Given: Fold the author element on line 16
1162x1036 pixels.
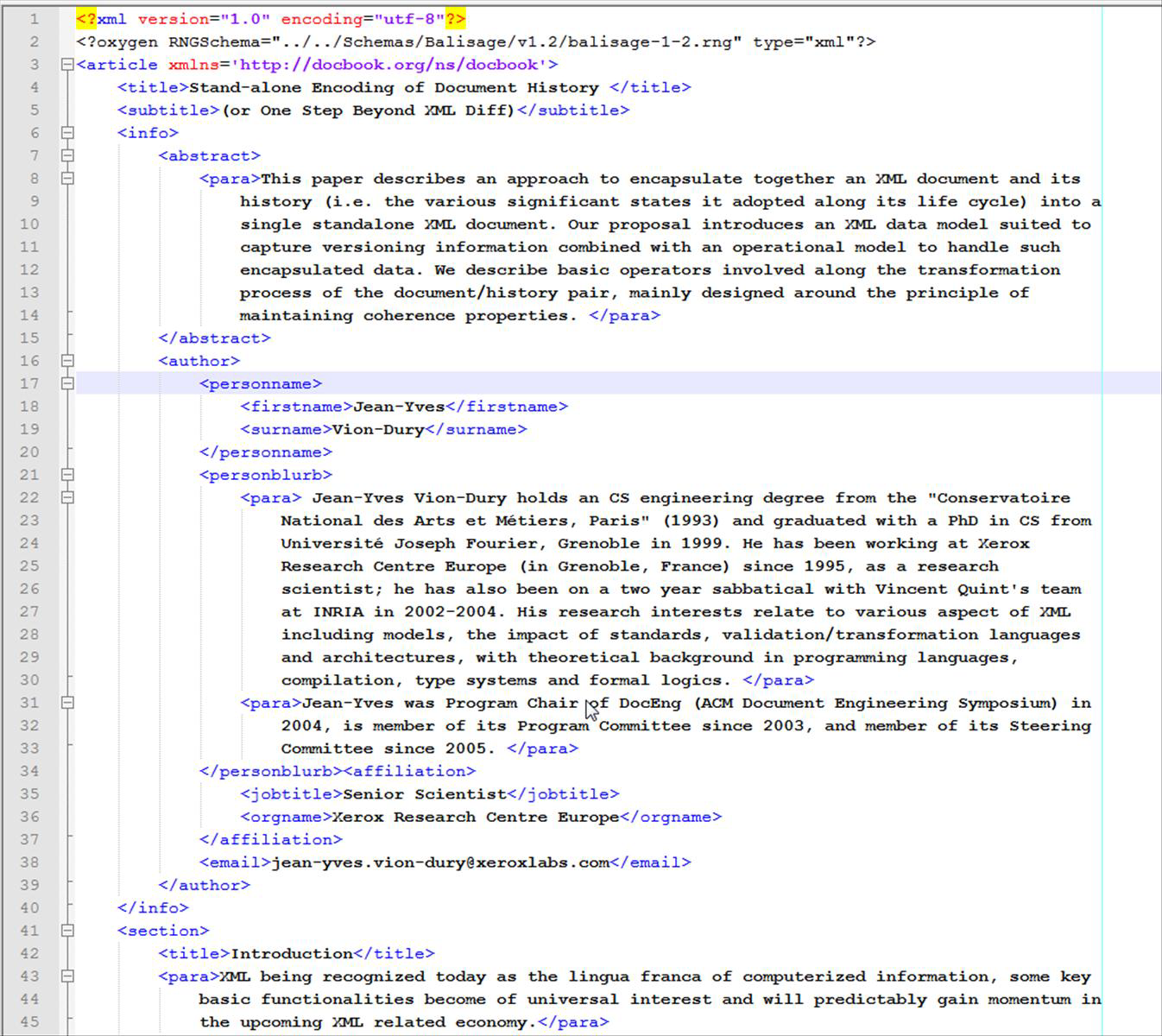Looking at the screenshot, I should pyautogui.click(x=67, y=361).
